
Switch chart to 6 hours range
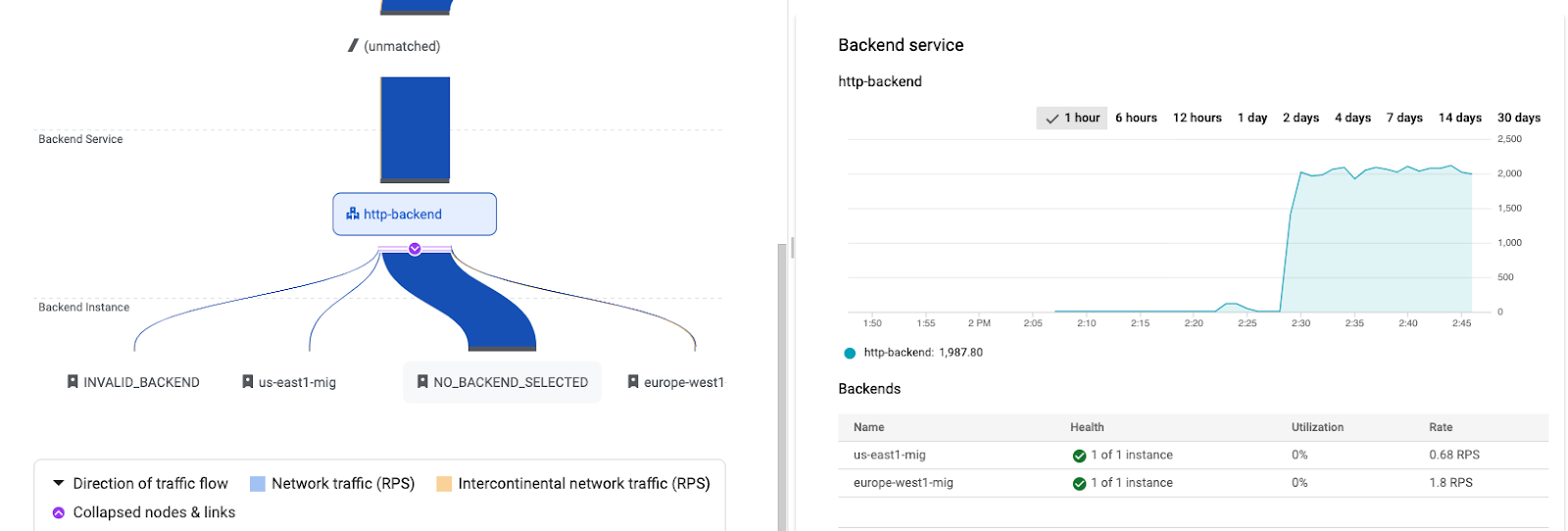click(x=1136, y=118)
